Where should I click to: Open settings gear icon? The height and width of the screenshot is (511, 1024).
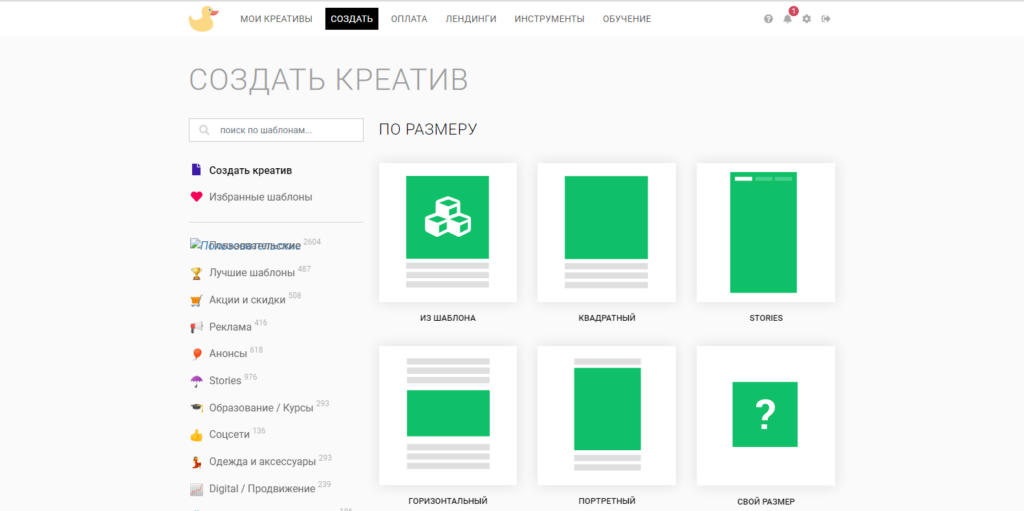(x=807, y=19)
